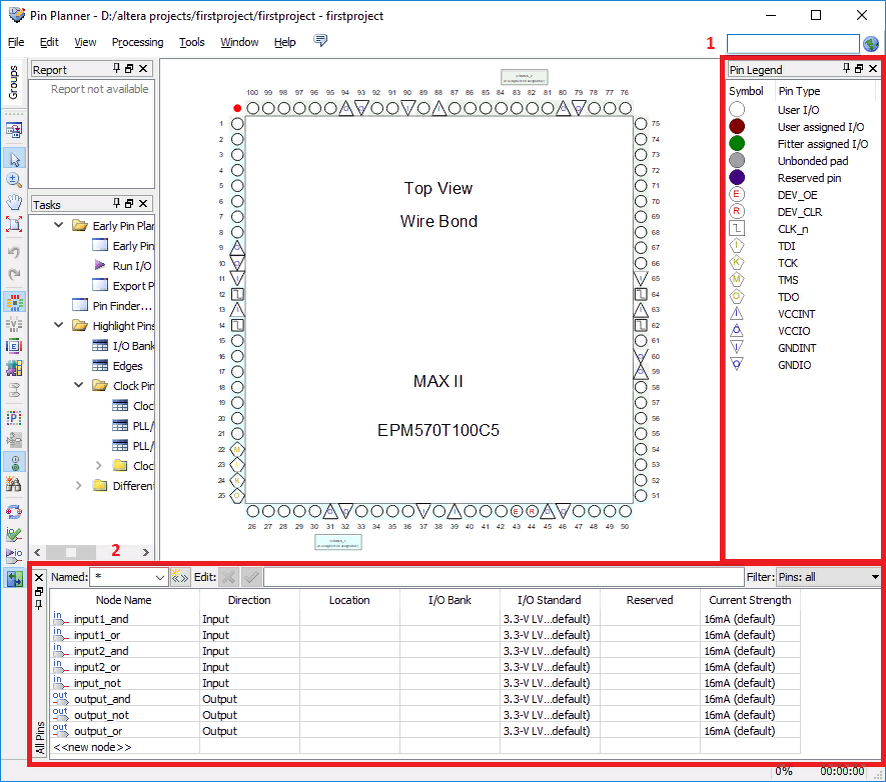Click the Redo arrow in the toolbar

pyautogui.click(x=14, y=275)
